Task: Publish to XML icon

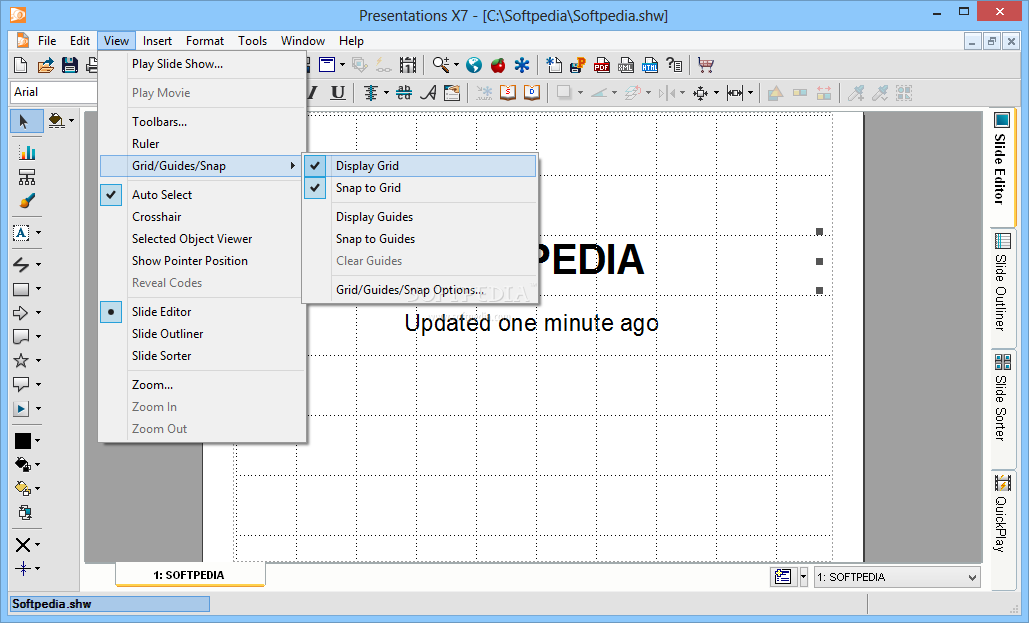Action: point(625,65)
